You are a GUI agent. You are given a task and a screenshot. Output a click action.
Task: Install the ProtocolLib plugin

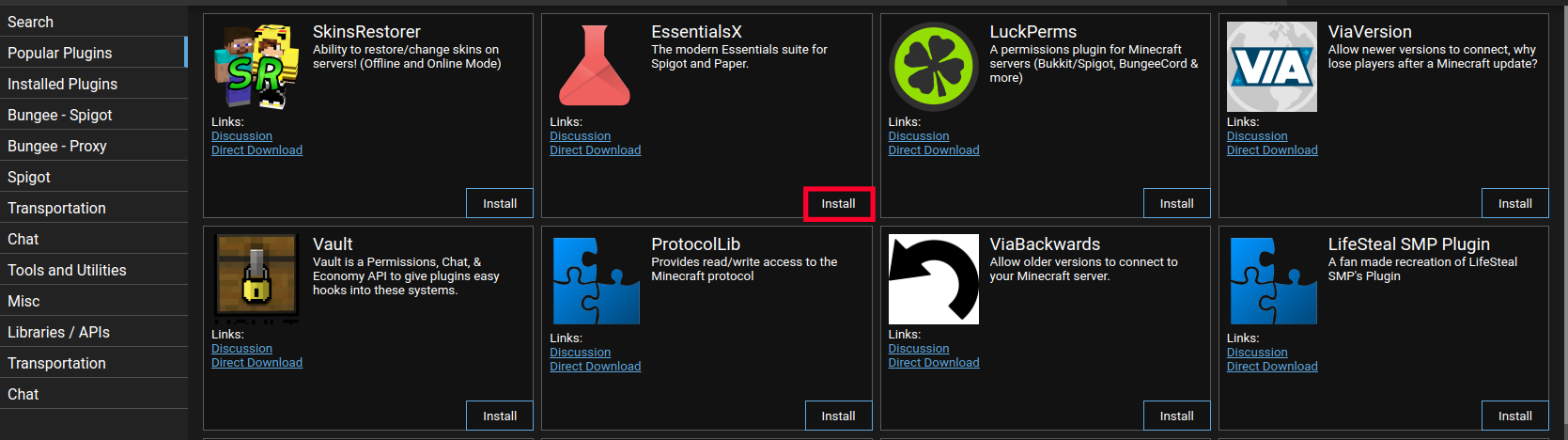838,416
